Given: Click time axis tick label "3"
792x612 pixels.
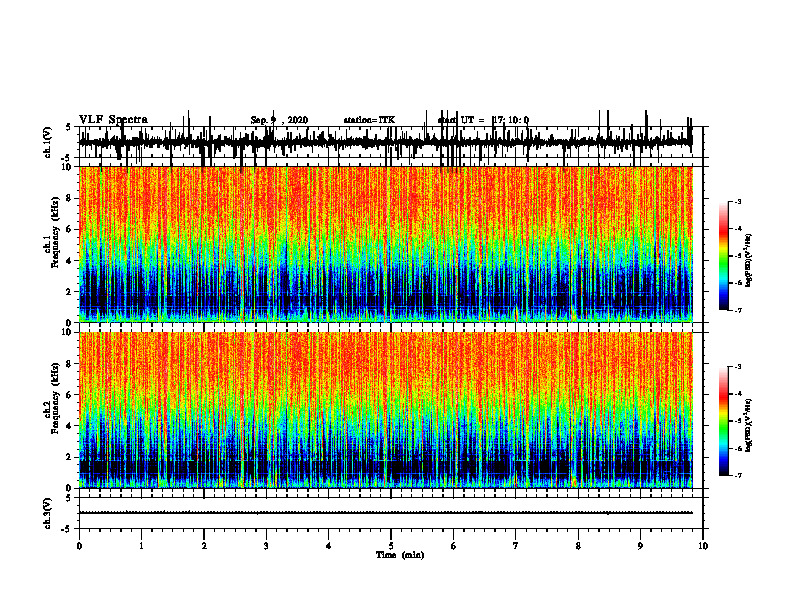Looking at the screenshot, I should tap(266, 546).
